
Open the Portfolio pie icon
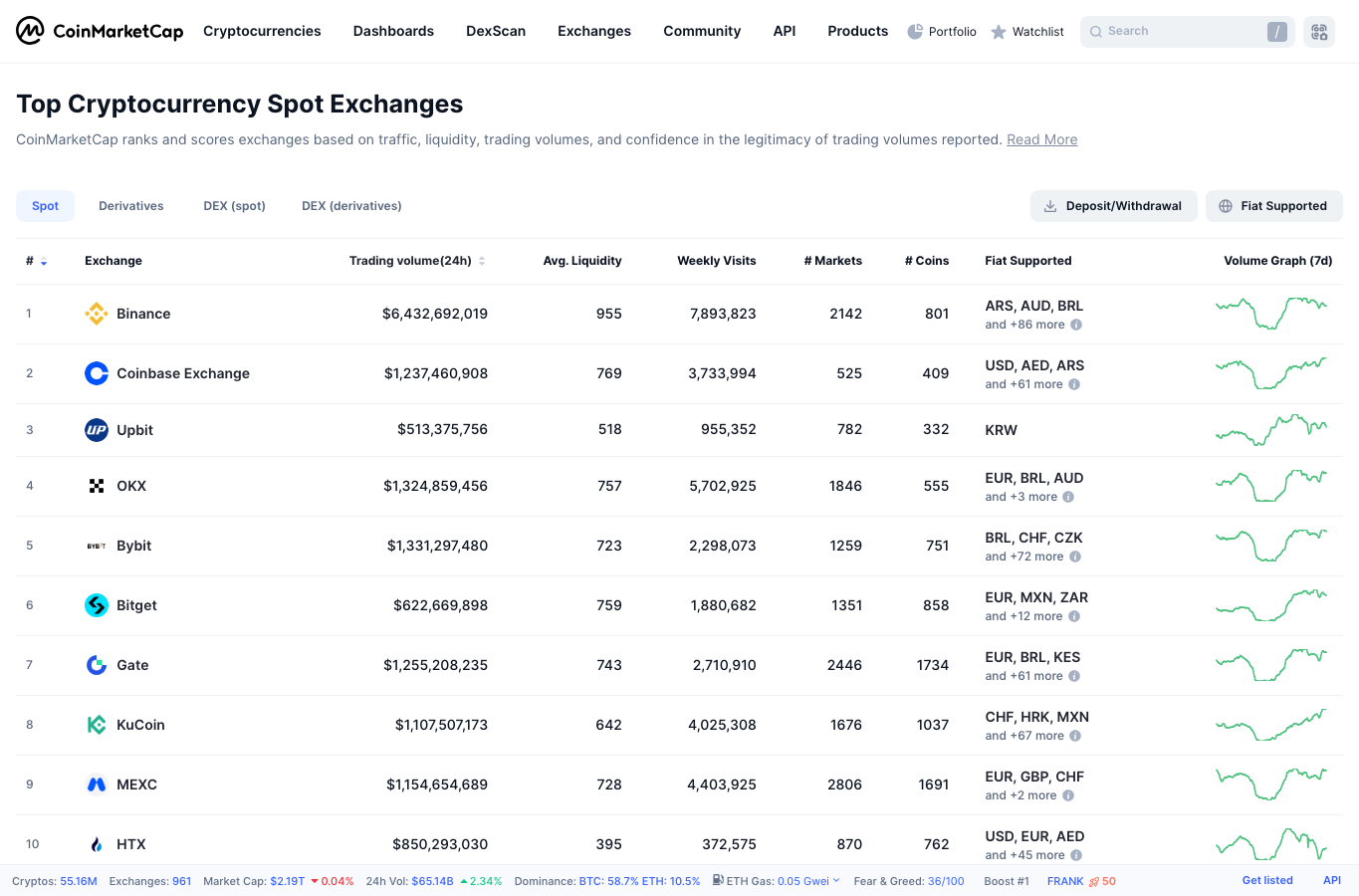pyautogui.click(x=915, y=32)
